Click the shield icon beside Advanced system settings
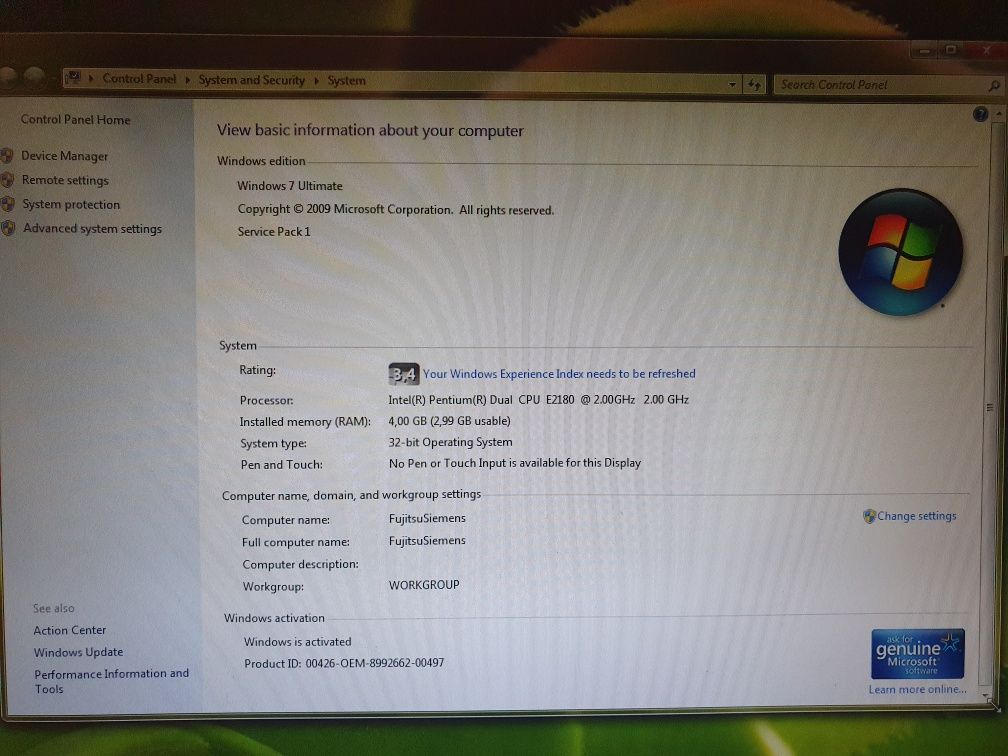Screen dimensions: 1008x756 [x=8, y=228]
